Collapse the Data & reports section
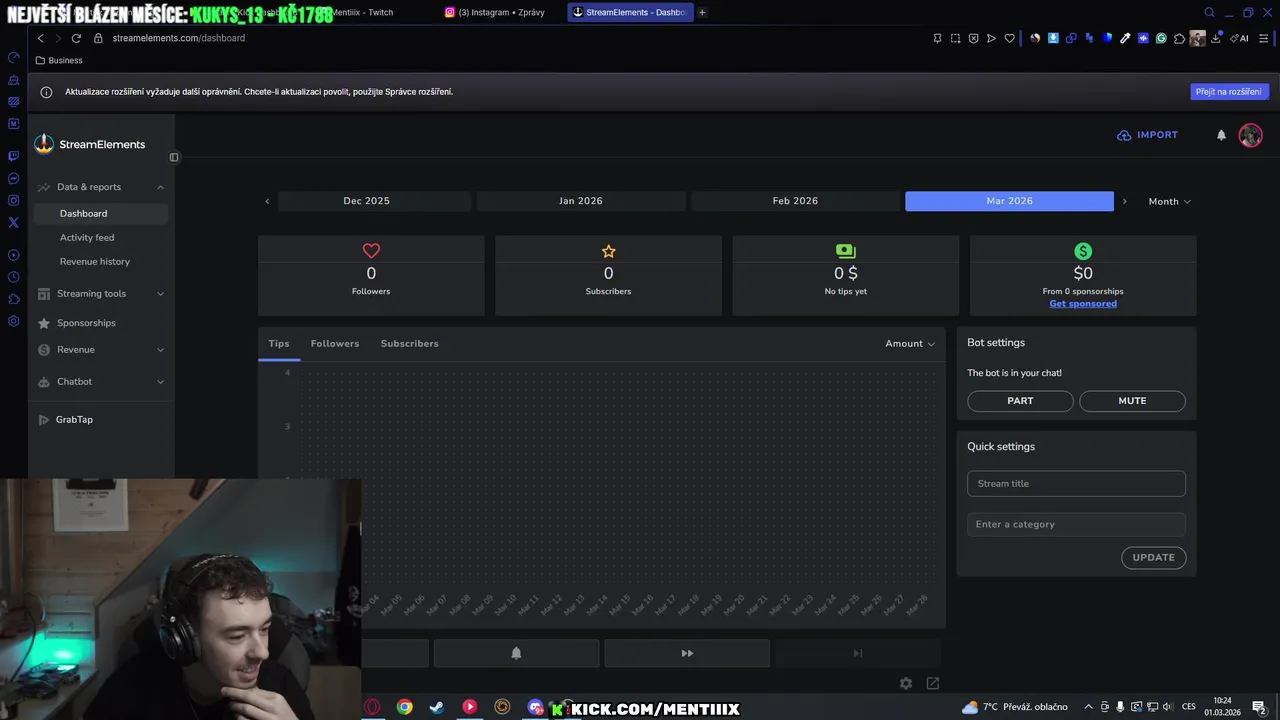 click(160, 187)
